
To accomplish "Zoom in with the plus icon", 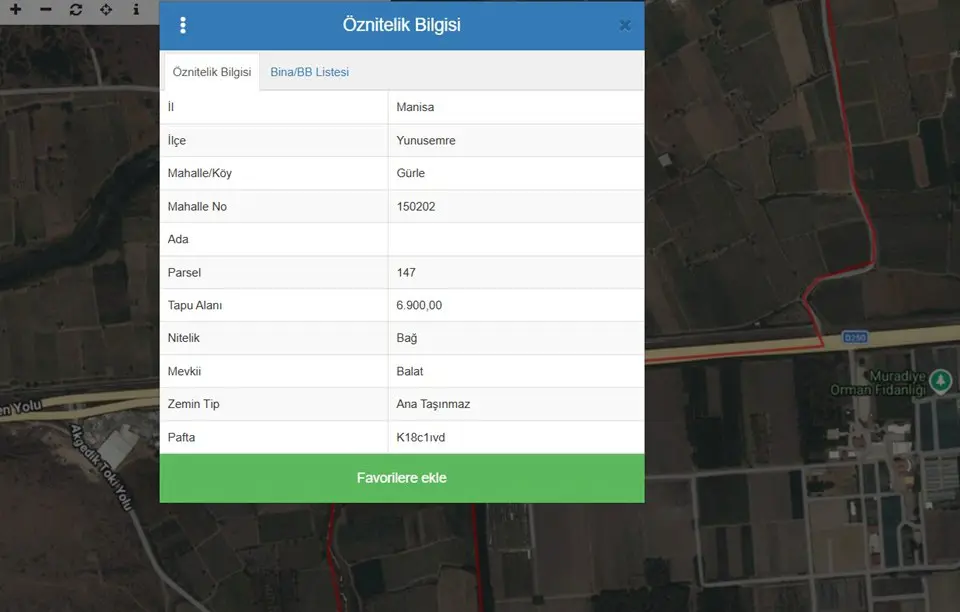I will [16, 9].
